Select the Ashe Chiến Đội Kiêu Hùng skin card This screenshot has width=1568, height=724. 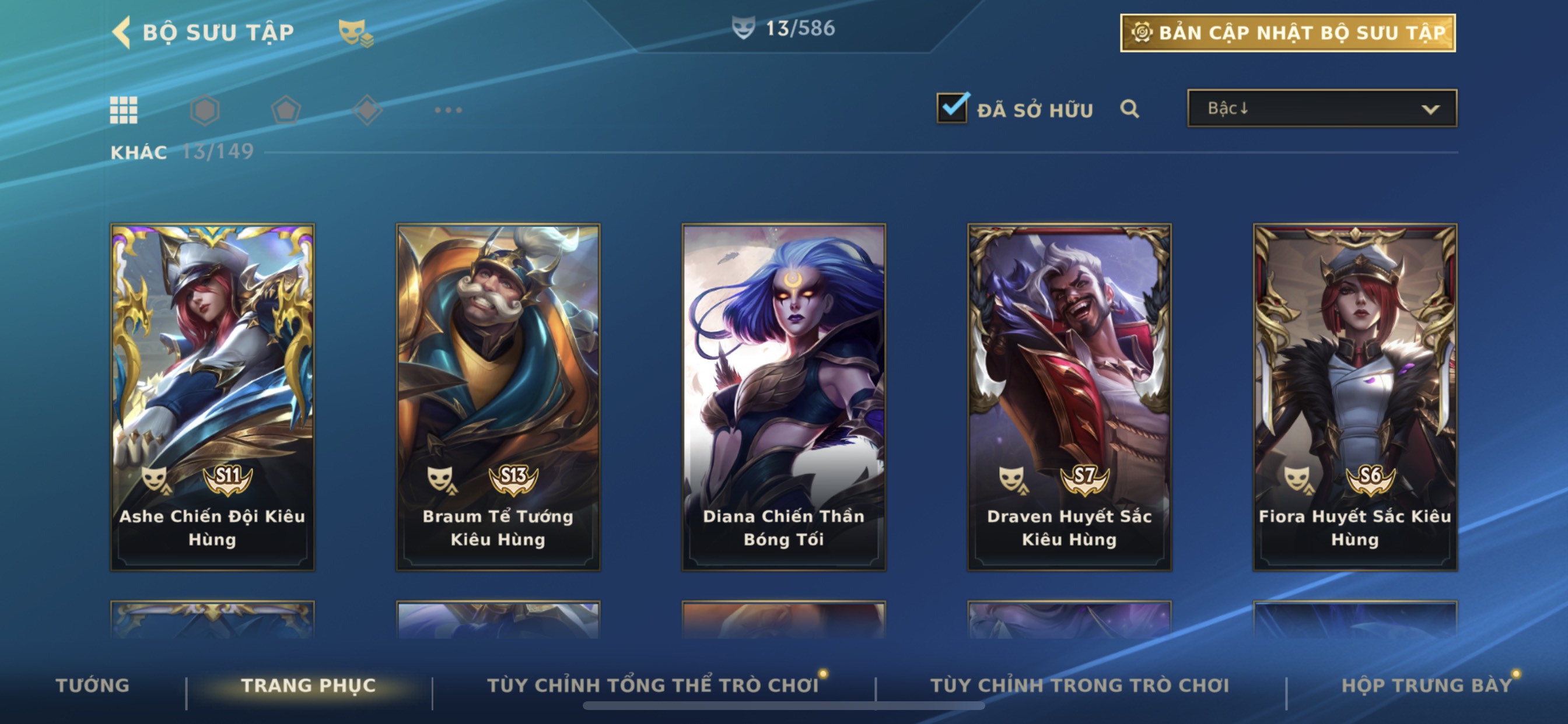(x=212, y=398)
